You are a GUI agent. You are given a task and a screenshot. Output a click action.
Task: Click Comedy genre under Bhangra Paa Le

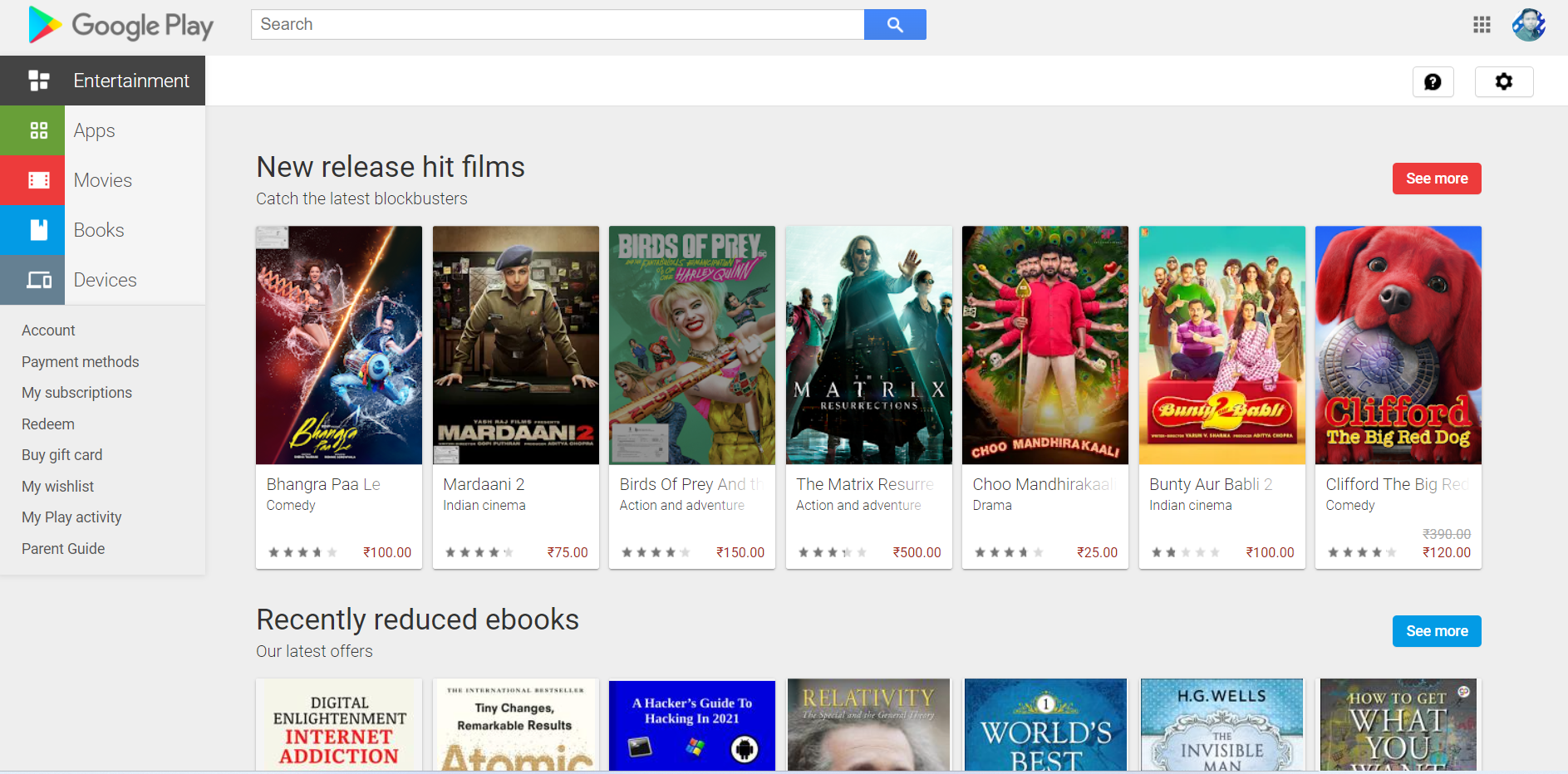(291, 506)
